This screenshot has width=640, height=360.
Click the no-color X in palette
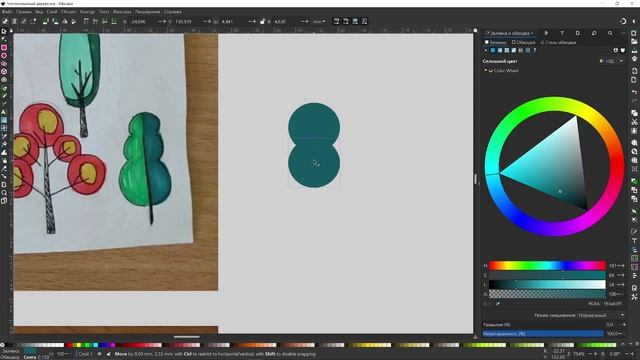[2, 345]
